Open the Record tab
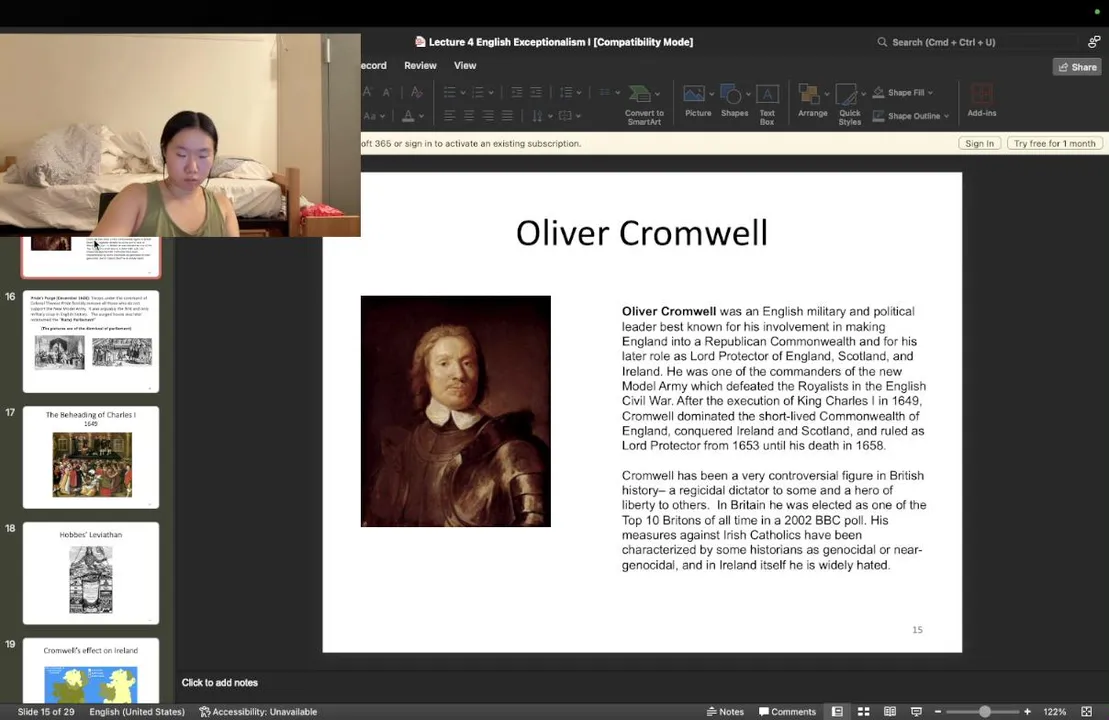The height and width of the screenshot is (720, 1109). (x=373, y=65)
